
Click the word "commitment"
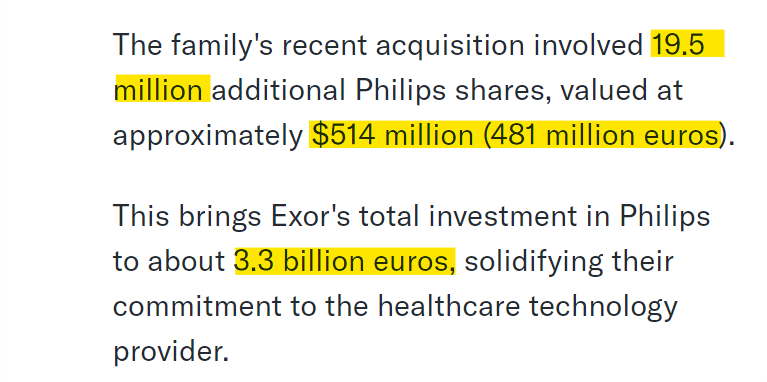pyautogui.click(x=198, y=306)
